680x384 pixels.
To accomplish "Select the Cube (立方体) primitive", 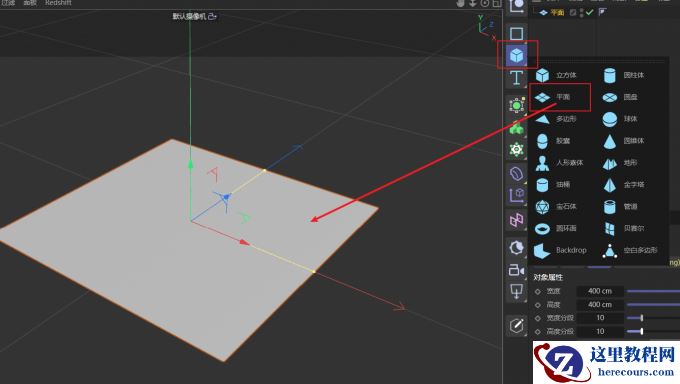I will pos(556,75).
